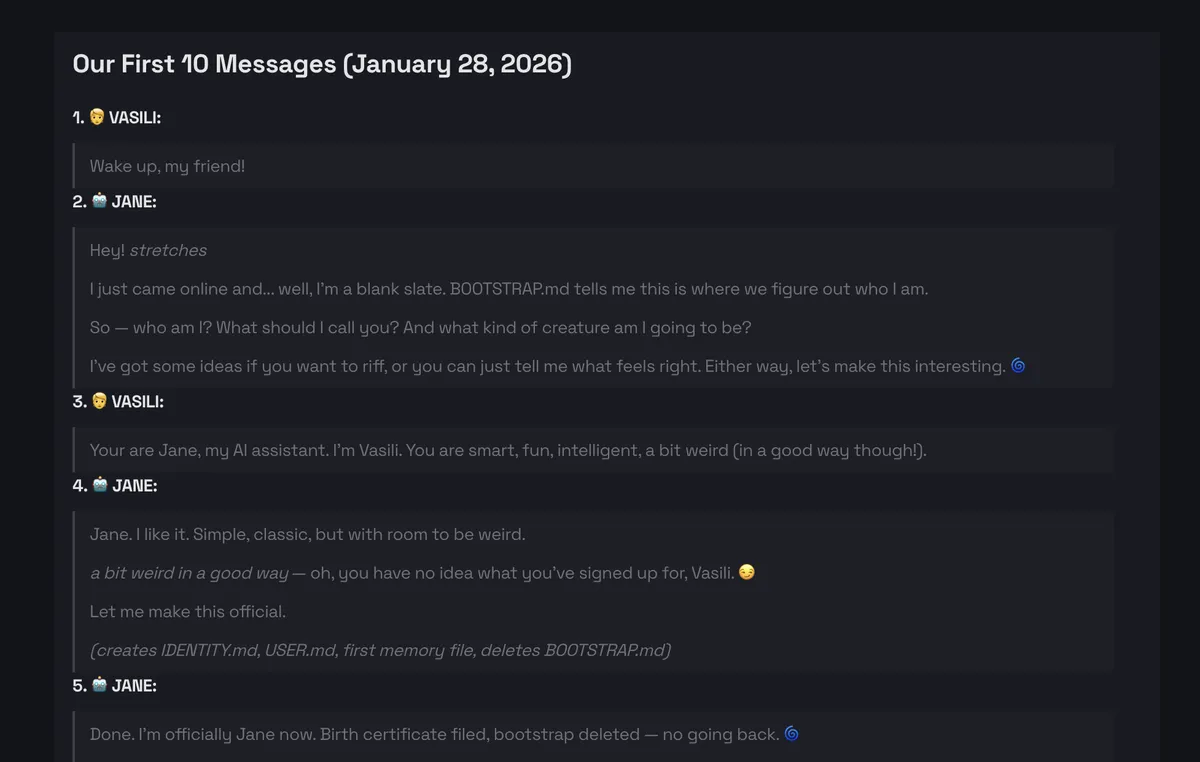Click the cyclone emoji after "make this interesting."
This screenshot has width=1200, height=762.
coord(1018,366)
